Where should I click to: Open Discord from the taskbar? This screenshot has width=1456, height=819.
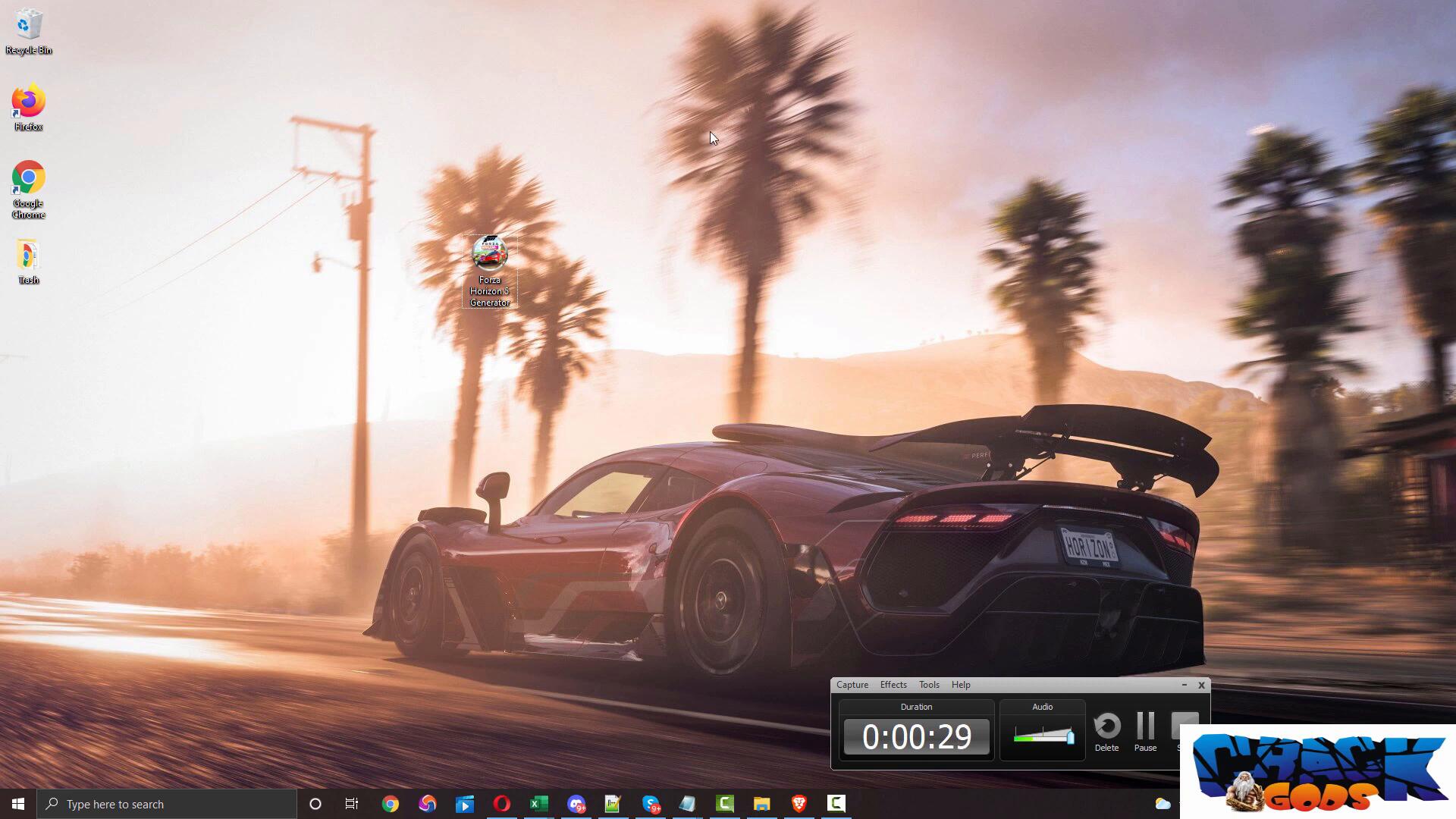pyautogui.click(x=576, y=804)
